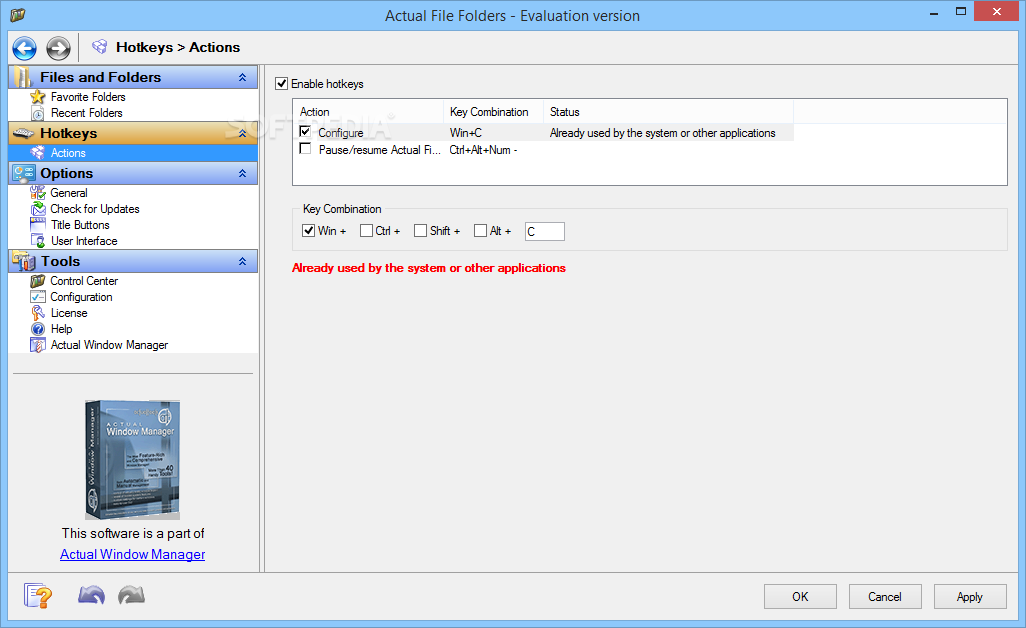Click the Apply button
1026x628 pixels.
point(970,597)
